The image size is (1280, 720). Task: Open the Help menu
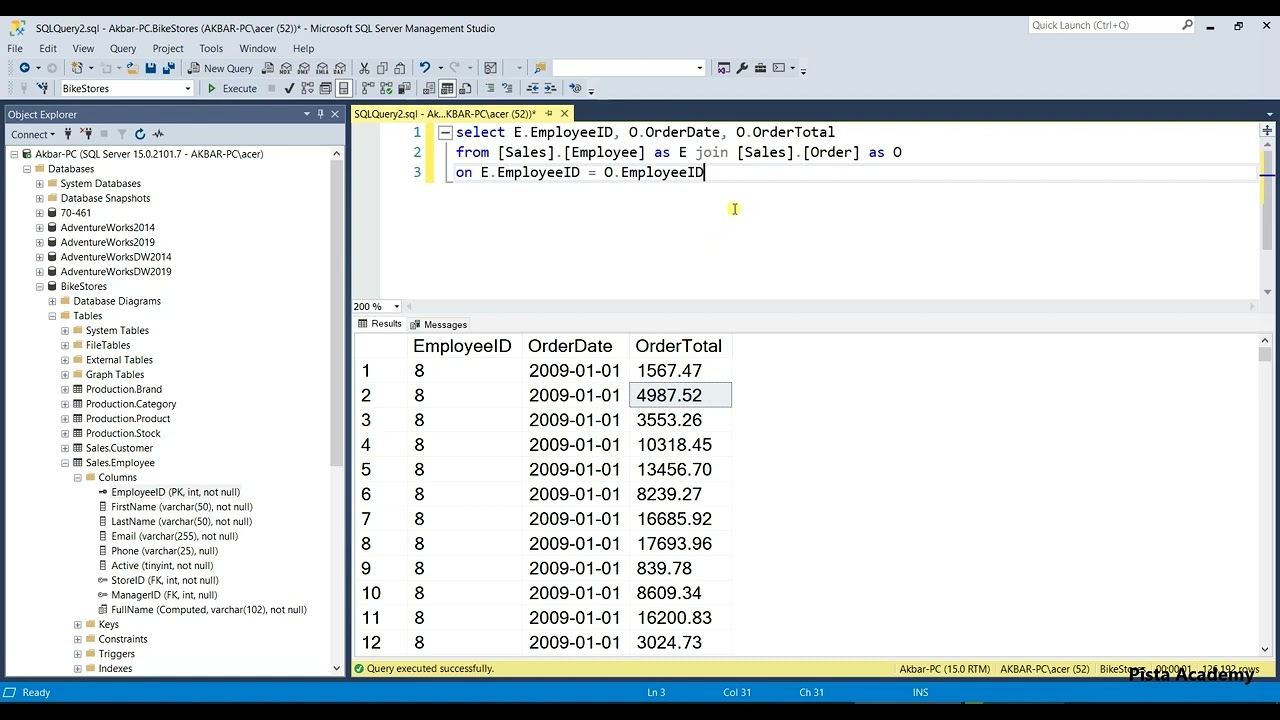click(303, 48)
